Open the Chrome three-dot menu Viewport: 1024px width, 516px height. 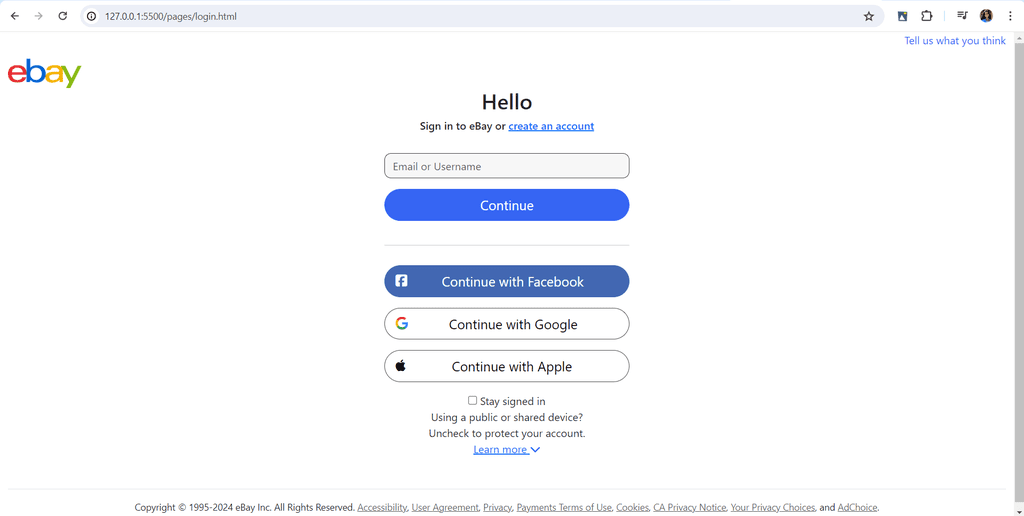1010,16
